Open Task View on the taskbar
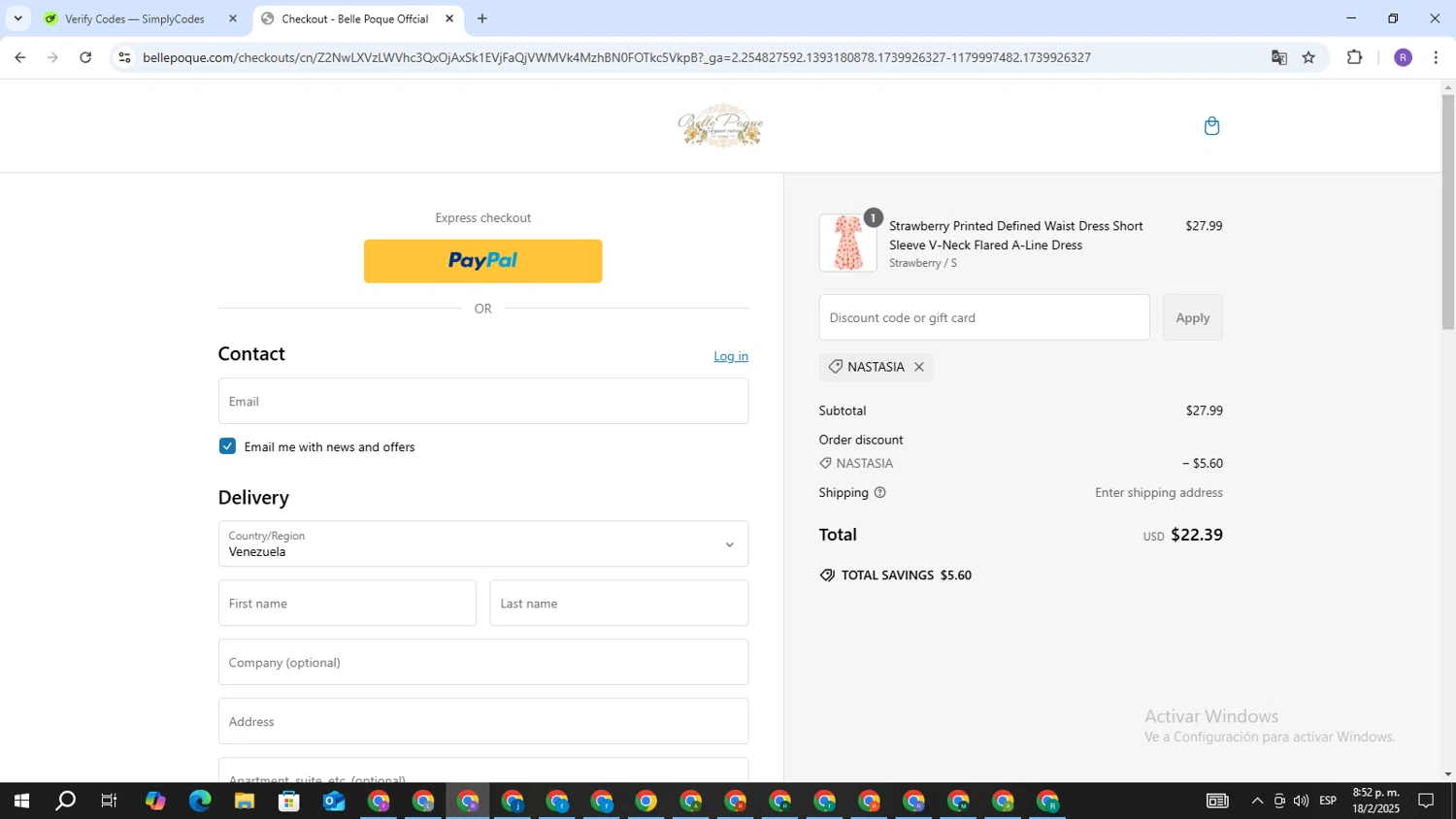Image resolution: width=1456 pixels, height=819 pixels. pyautogui.click(x=110, y=801)
